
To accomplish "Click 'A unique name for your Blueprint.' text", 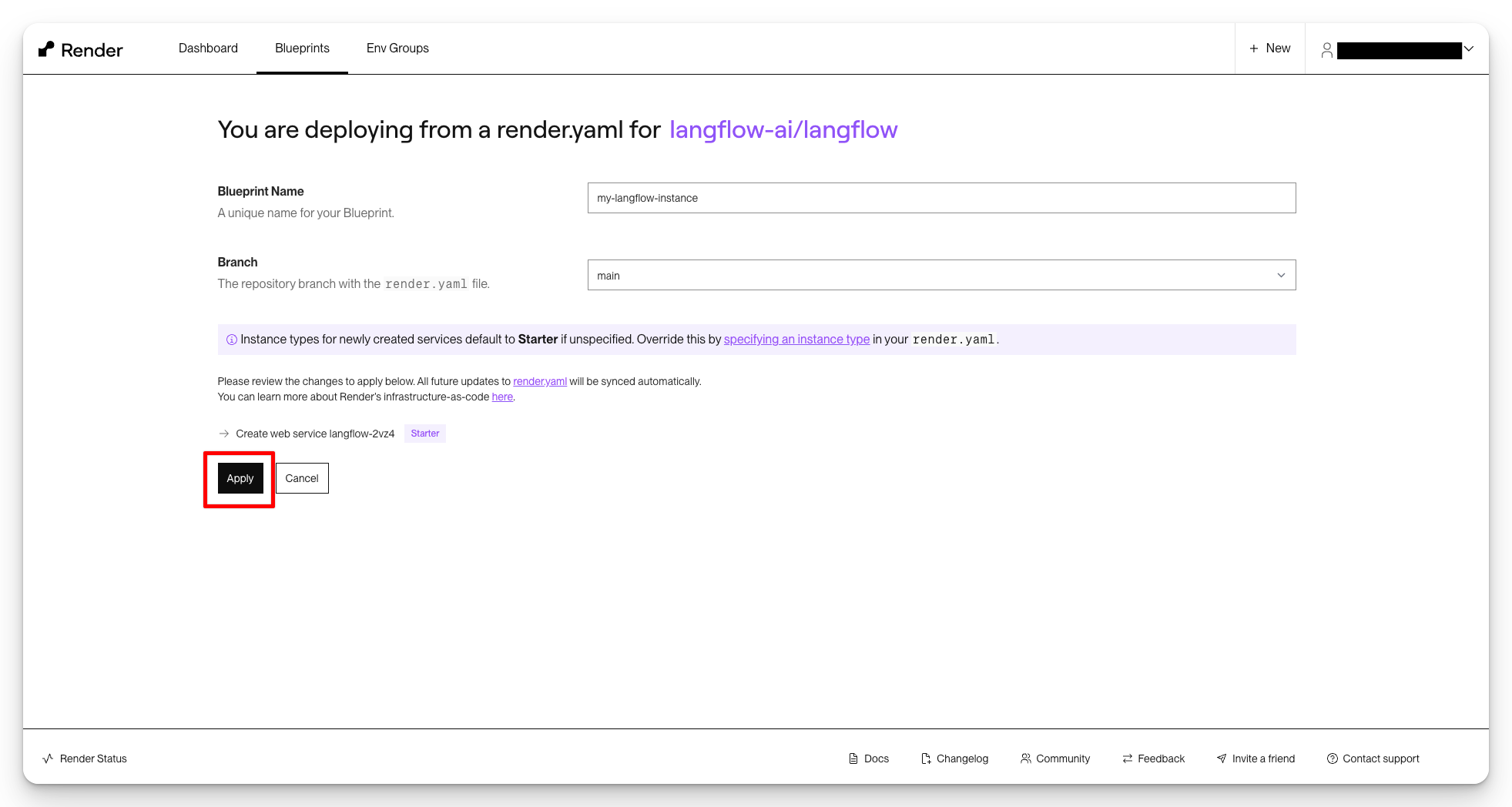I will click(x=306, y=213).
